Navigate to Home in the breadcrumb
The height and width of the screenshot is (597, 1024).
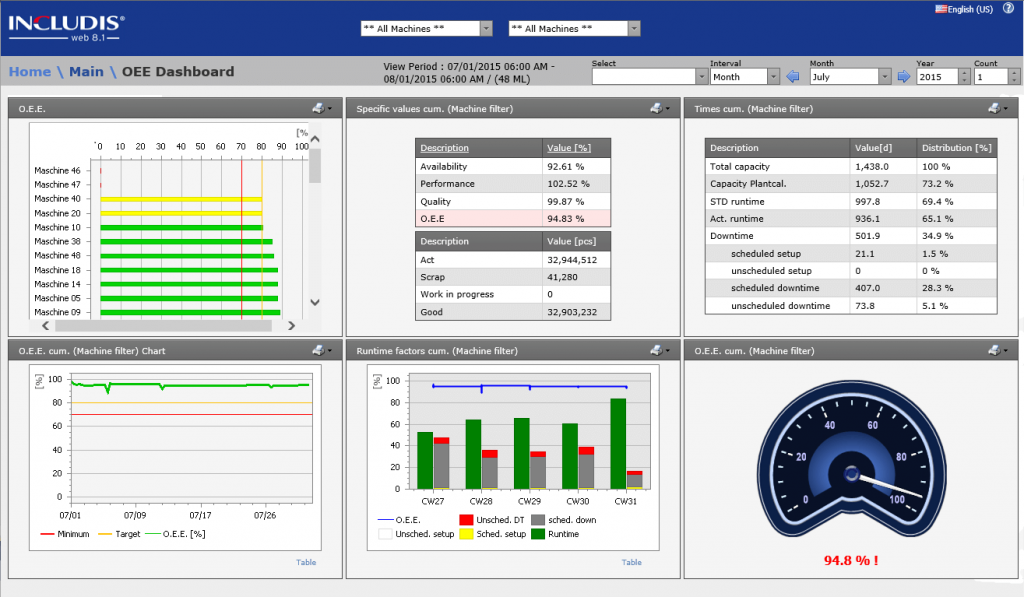click(29, 71)
